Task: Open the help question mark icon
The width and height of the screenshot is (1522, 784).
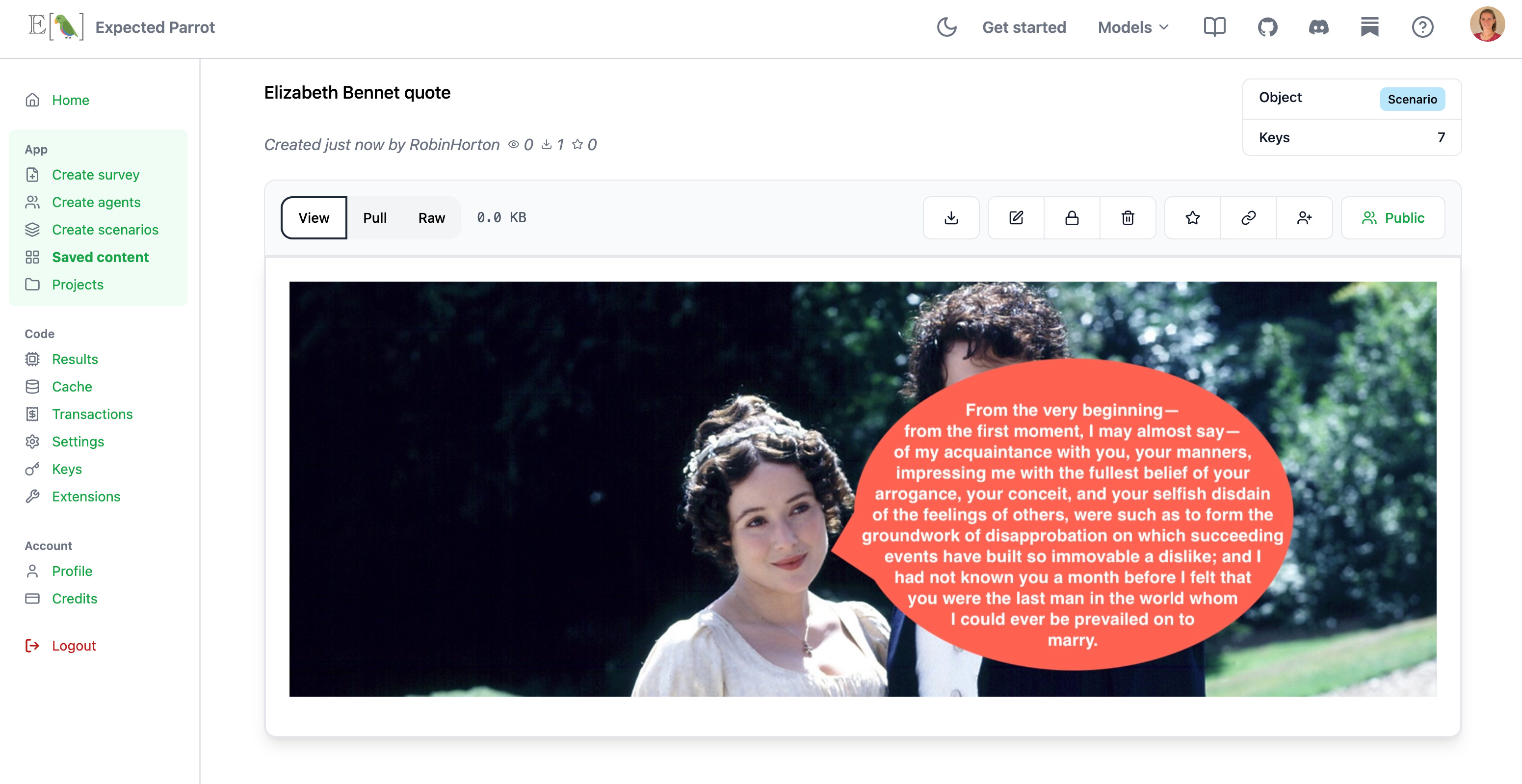Action: pyautogui.click(x=1422, y=27)
